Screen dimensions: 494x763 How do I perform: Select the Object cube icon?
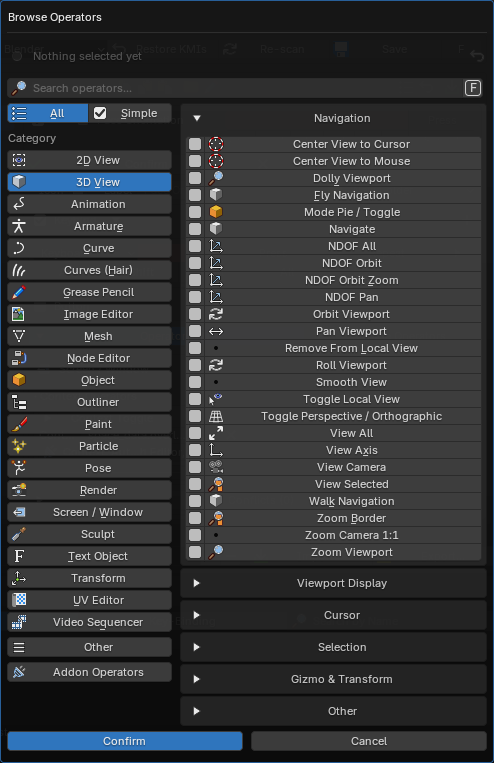(19, 380)
